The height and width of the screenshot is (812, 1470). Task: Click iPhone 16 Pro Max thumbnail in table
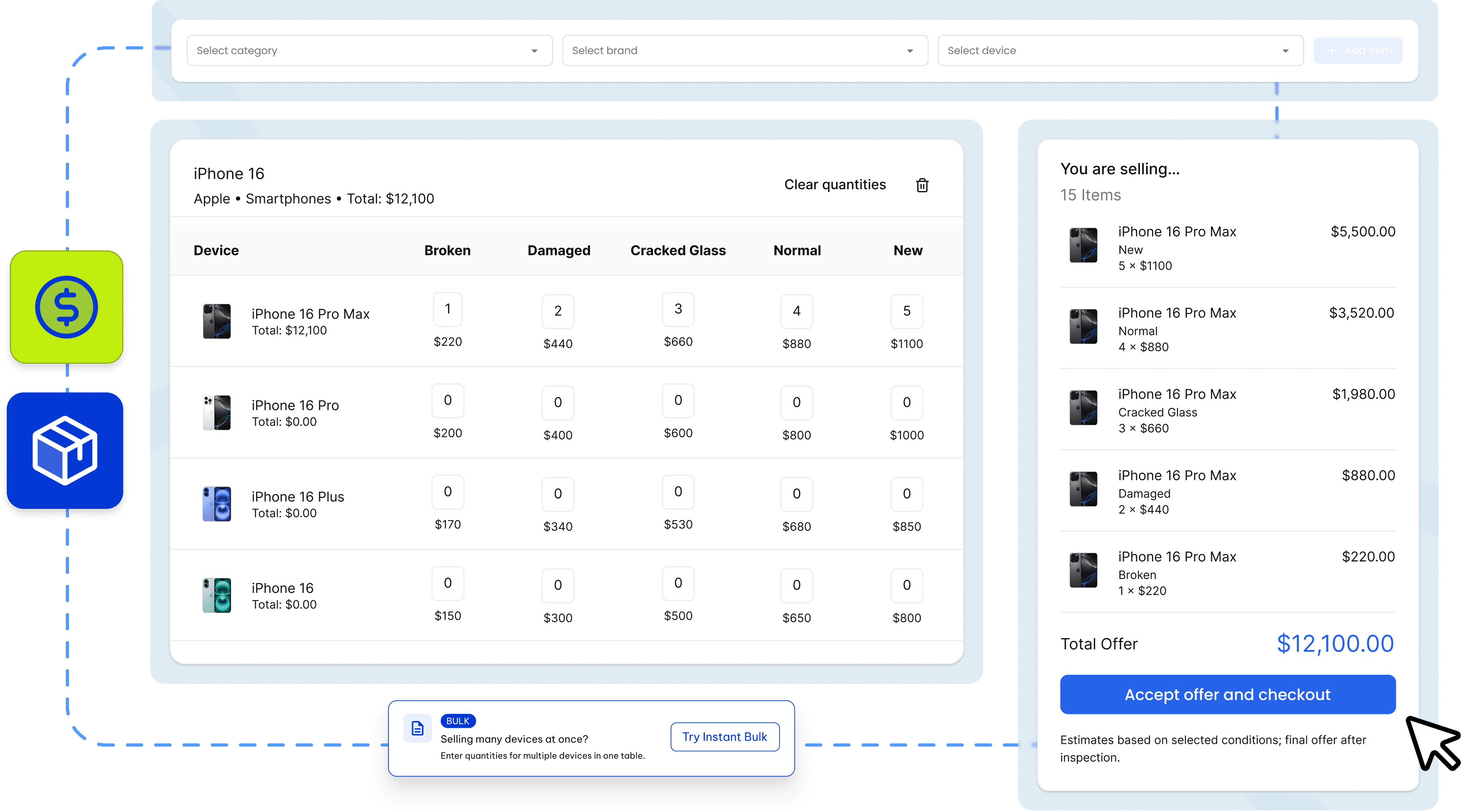point(217,321)
